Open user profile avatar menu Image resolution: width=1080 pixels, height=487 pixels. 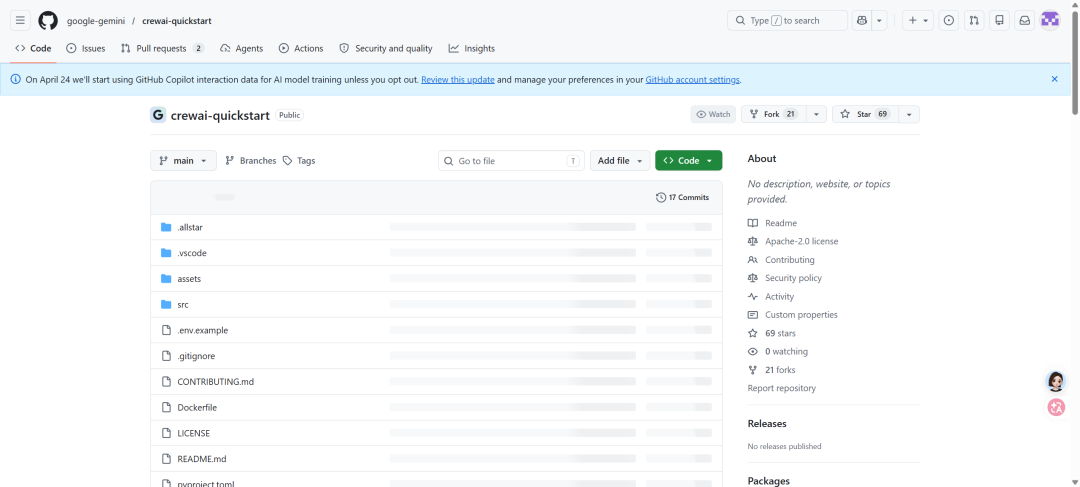click(x=1050, y=21)
